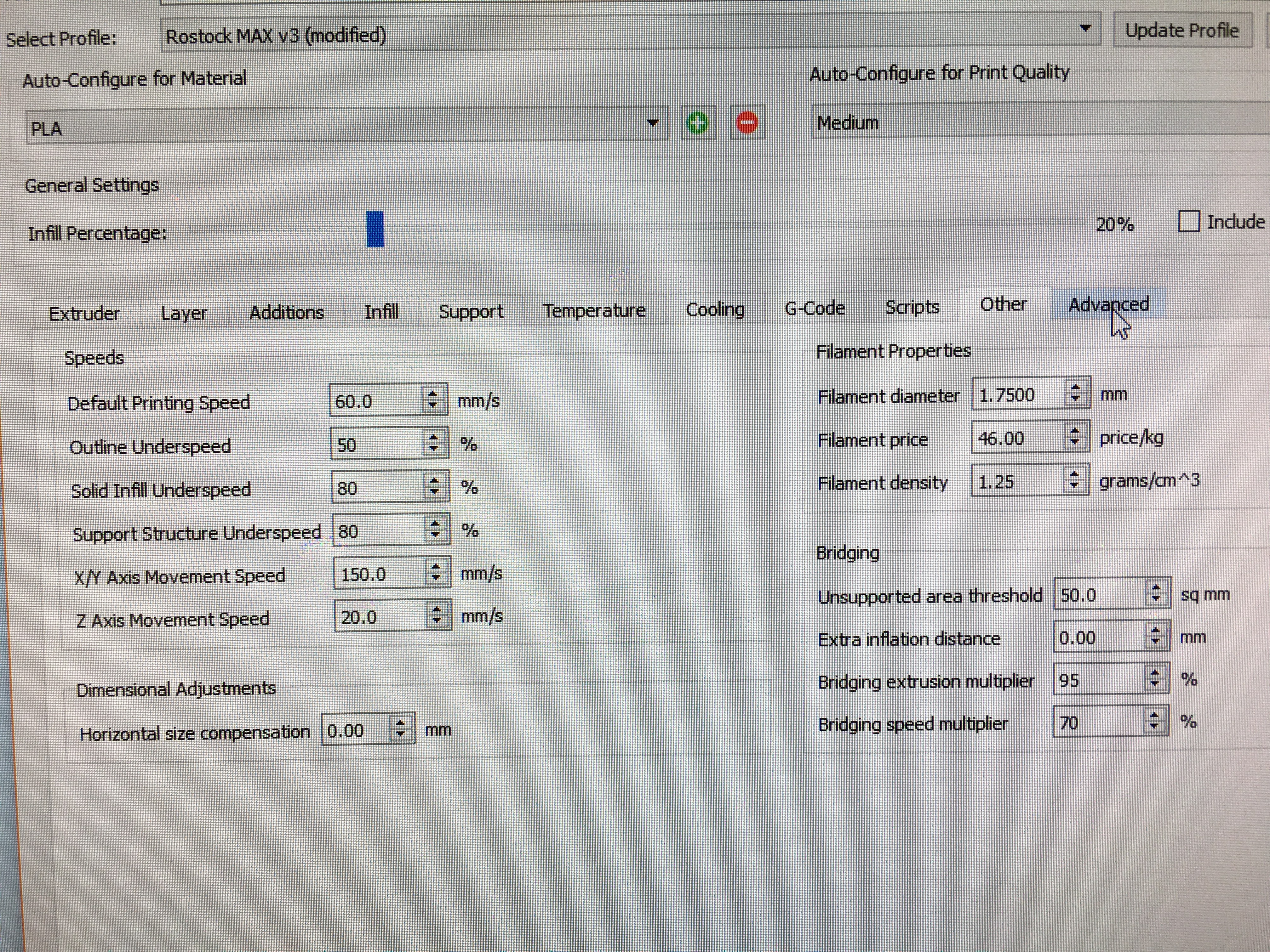The width and height of the screenshot is (1270, 952).
Task: Increase Default Printing Speed with up arrow
Action: pos(433,394)
